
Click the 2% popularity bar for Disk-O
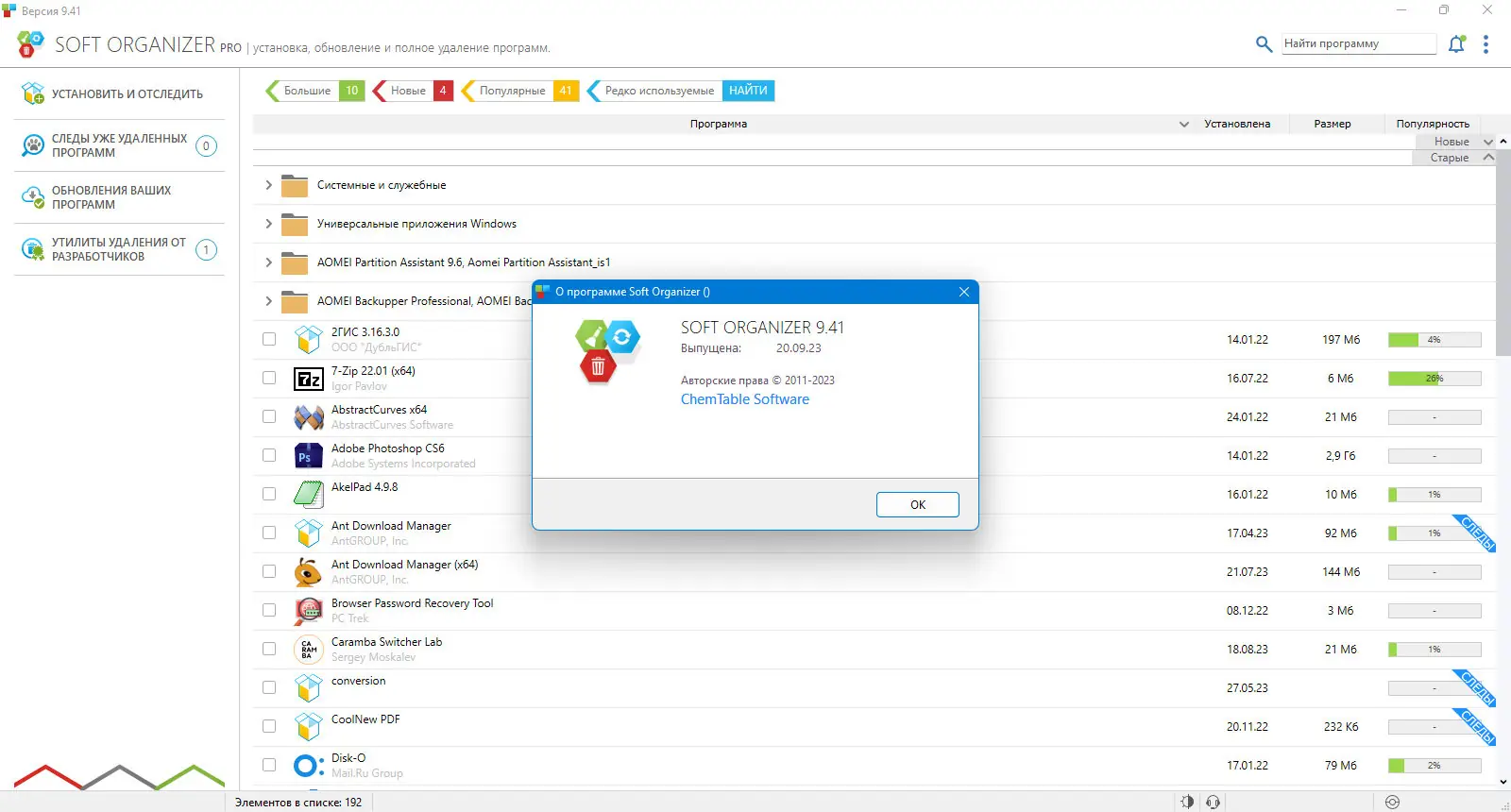[x=1435, y=766]
